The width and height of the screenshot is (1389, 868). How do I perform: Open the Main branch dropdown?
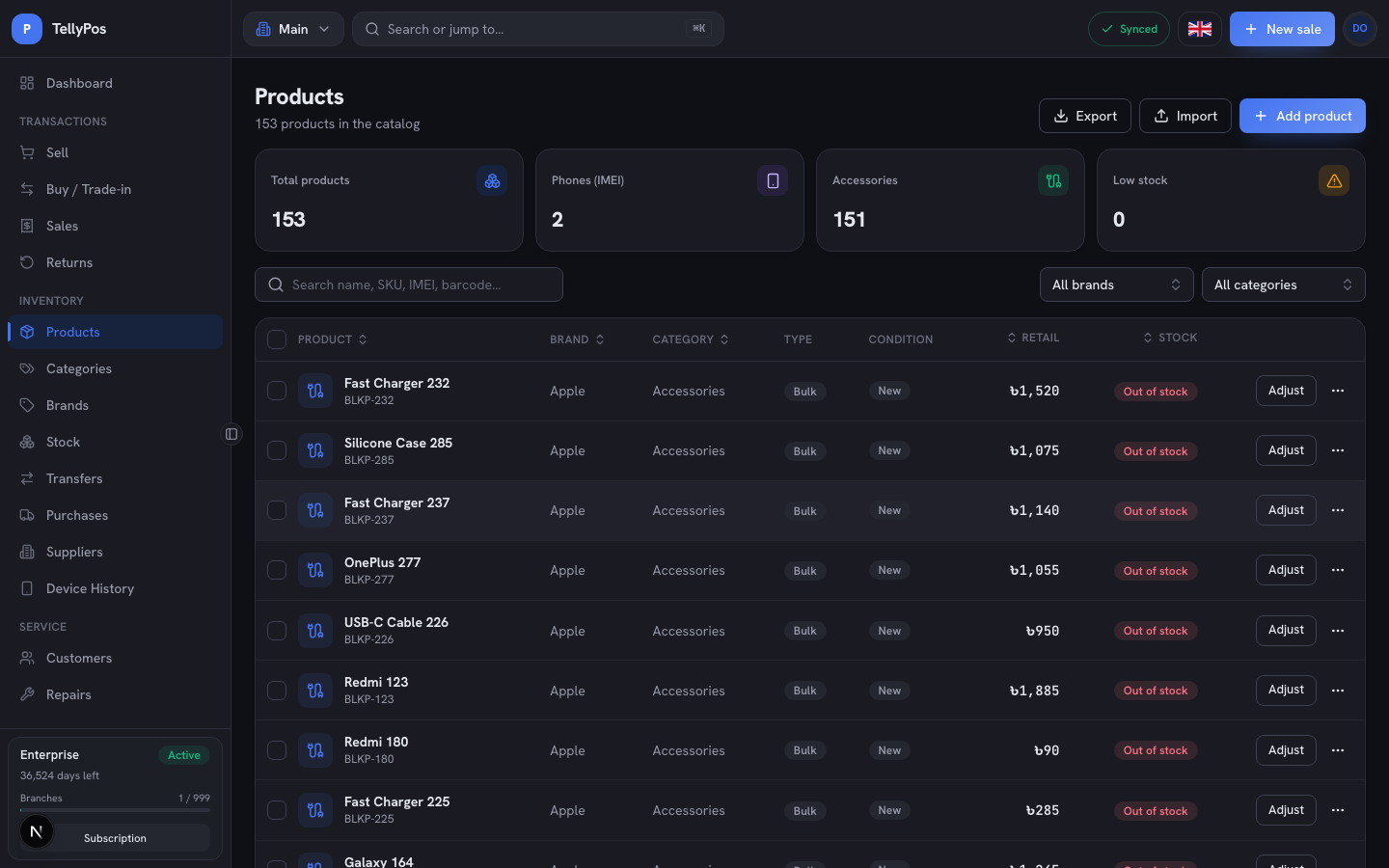tap(293, 29)
